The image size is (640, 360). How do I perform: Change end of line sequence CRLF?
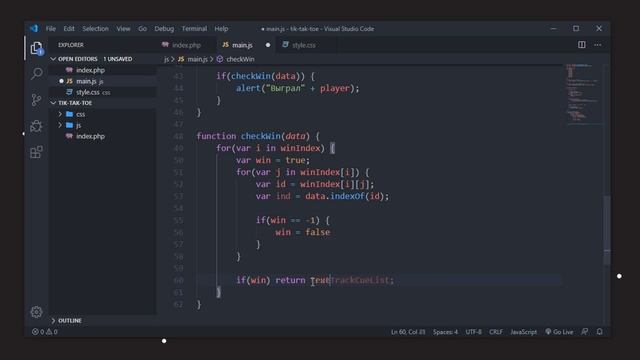point(496,332)
